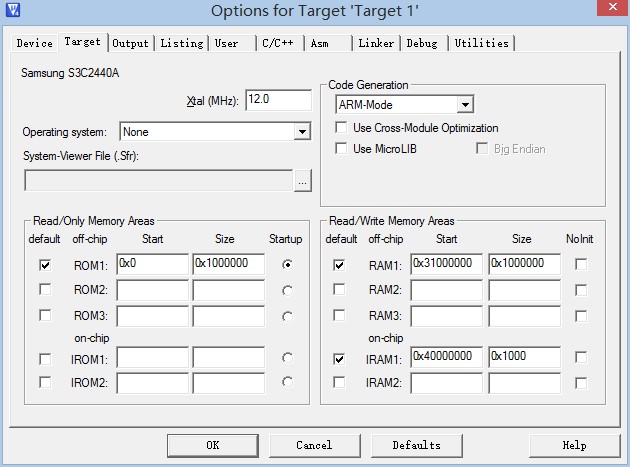This screenshot has width=630, height=467.
Task: Enable Use Cross-Module Optimization
Action: click(341, 127)
